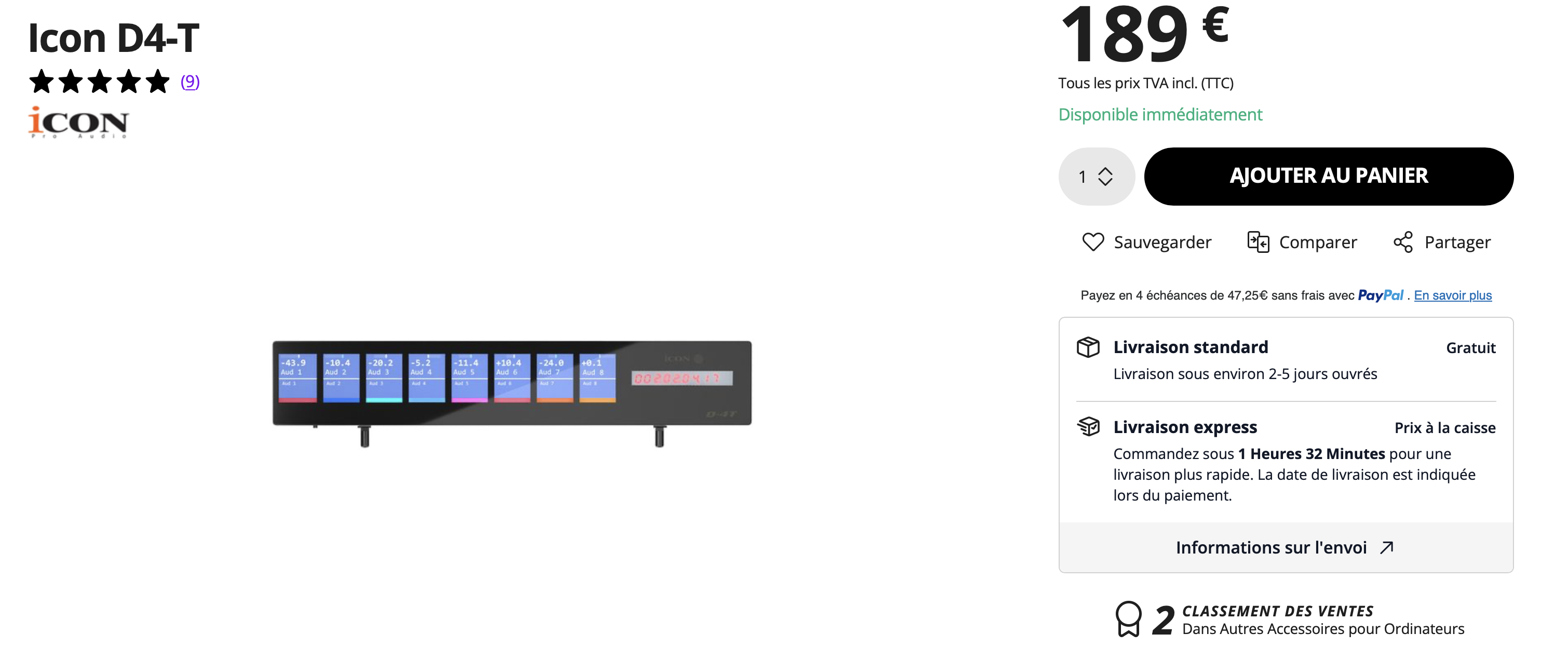Click the sales ranking ribbon icon

pos(1128,619)
